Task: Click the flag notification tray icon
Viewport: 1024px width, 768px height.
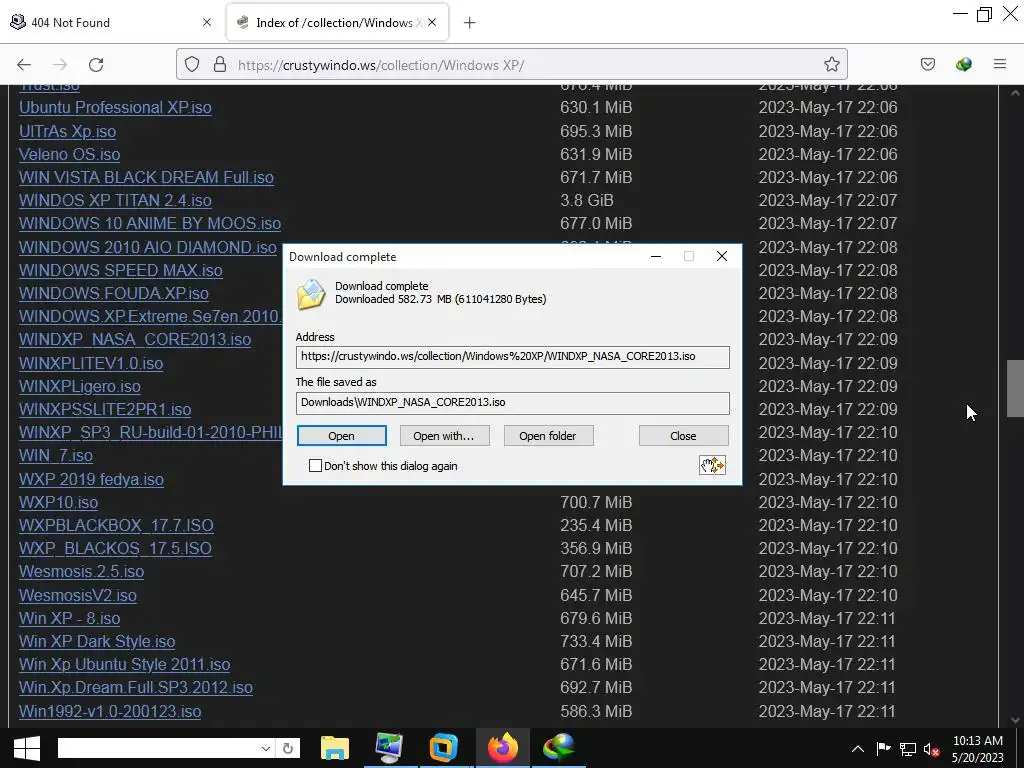Action: pos(883,749)
